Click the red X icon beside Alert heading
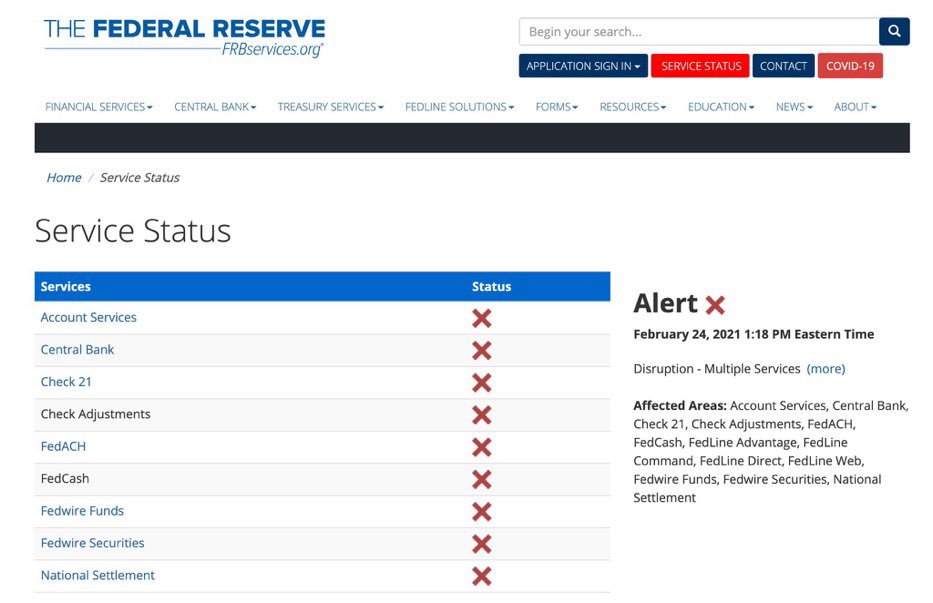 click(715, 305)
